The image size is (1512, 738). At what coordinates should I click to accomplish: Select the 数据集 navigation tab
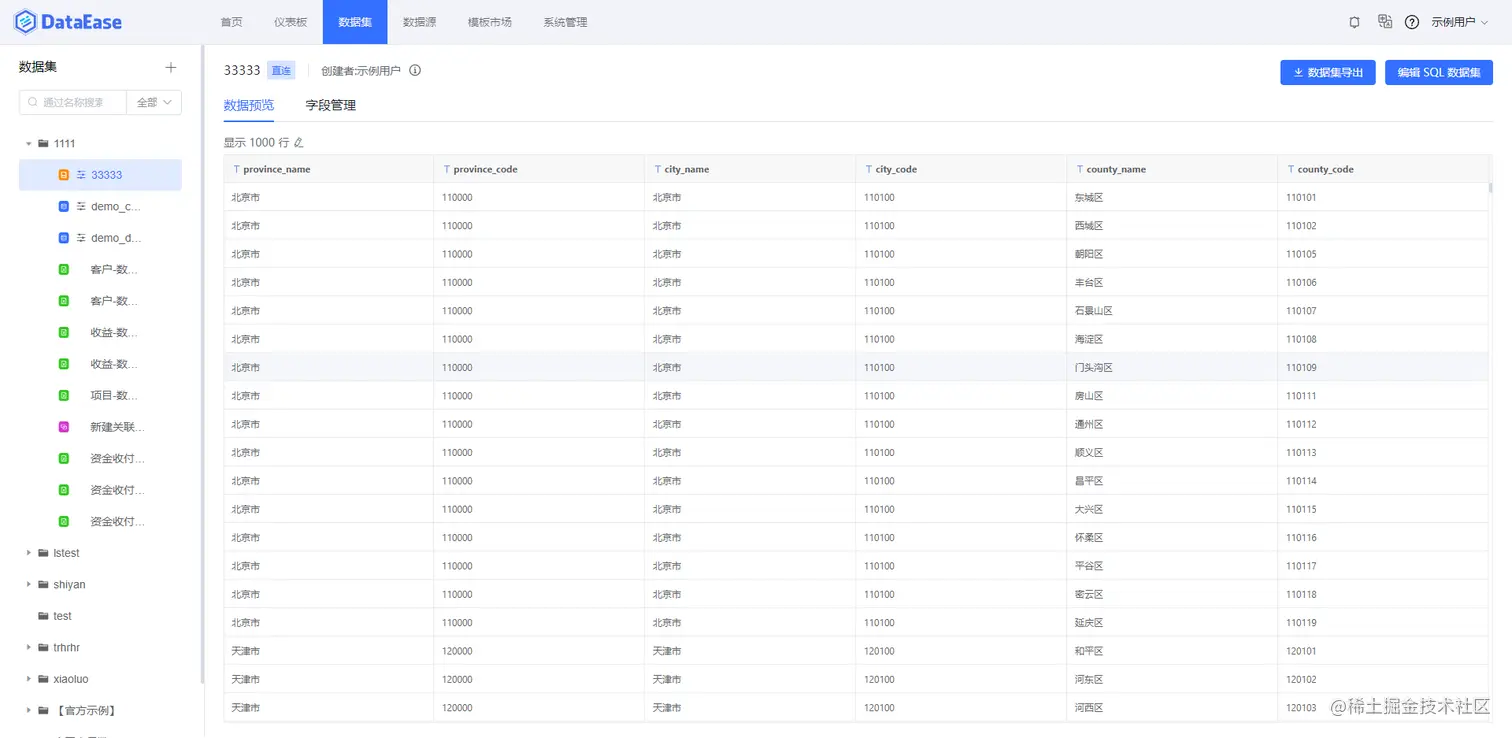coord(355,22)
